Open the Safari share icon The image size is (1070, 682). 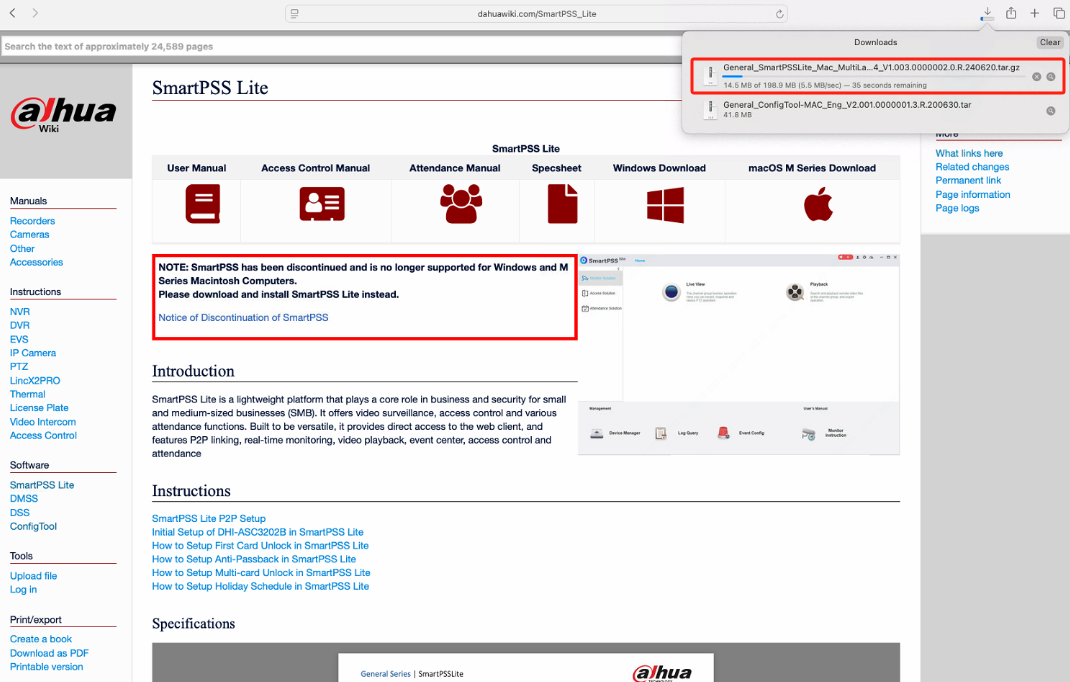point(1011,13)
